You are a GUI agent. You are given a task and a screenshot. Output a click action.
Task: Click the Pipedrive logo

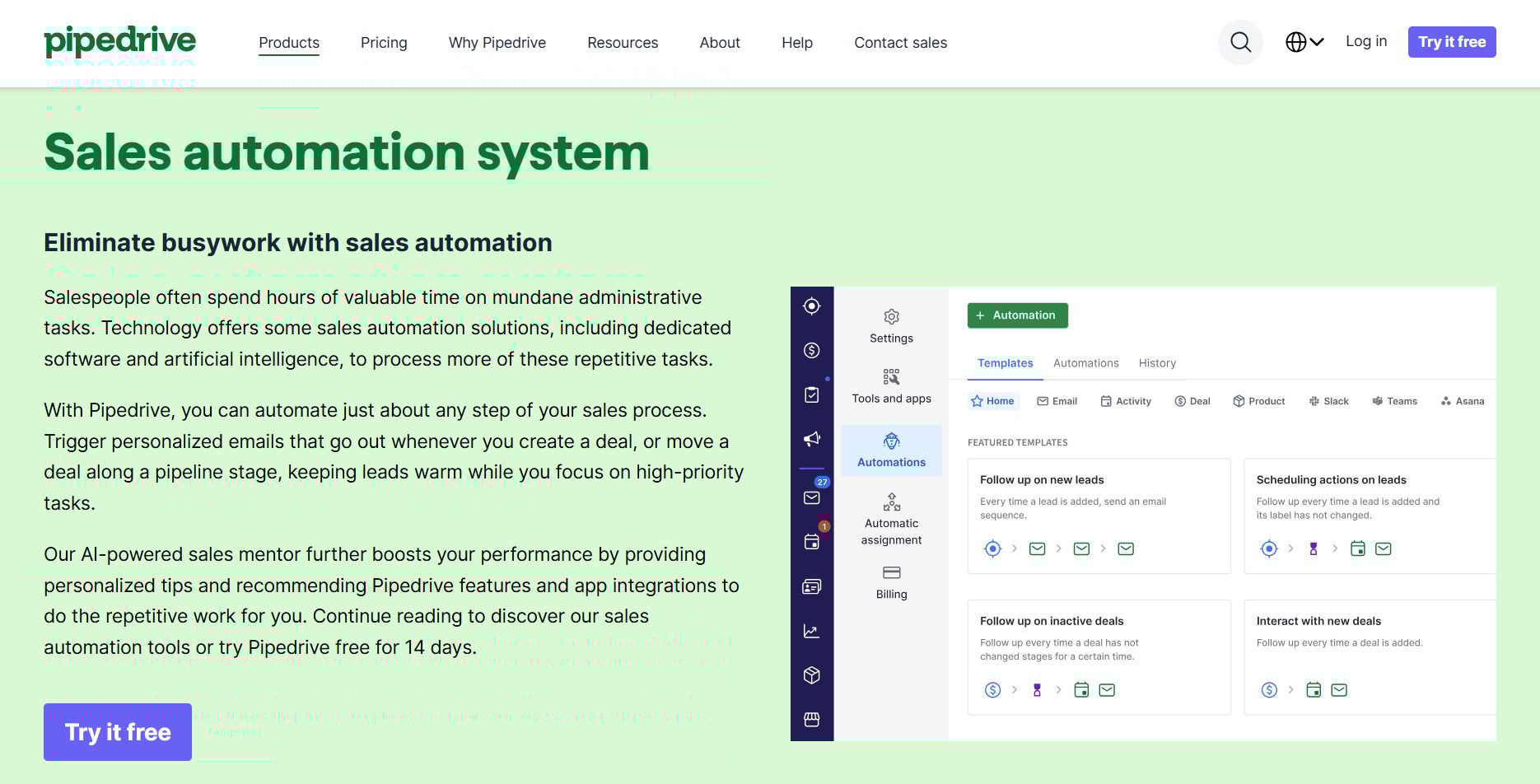(x=120, y=41)
